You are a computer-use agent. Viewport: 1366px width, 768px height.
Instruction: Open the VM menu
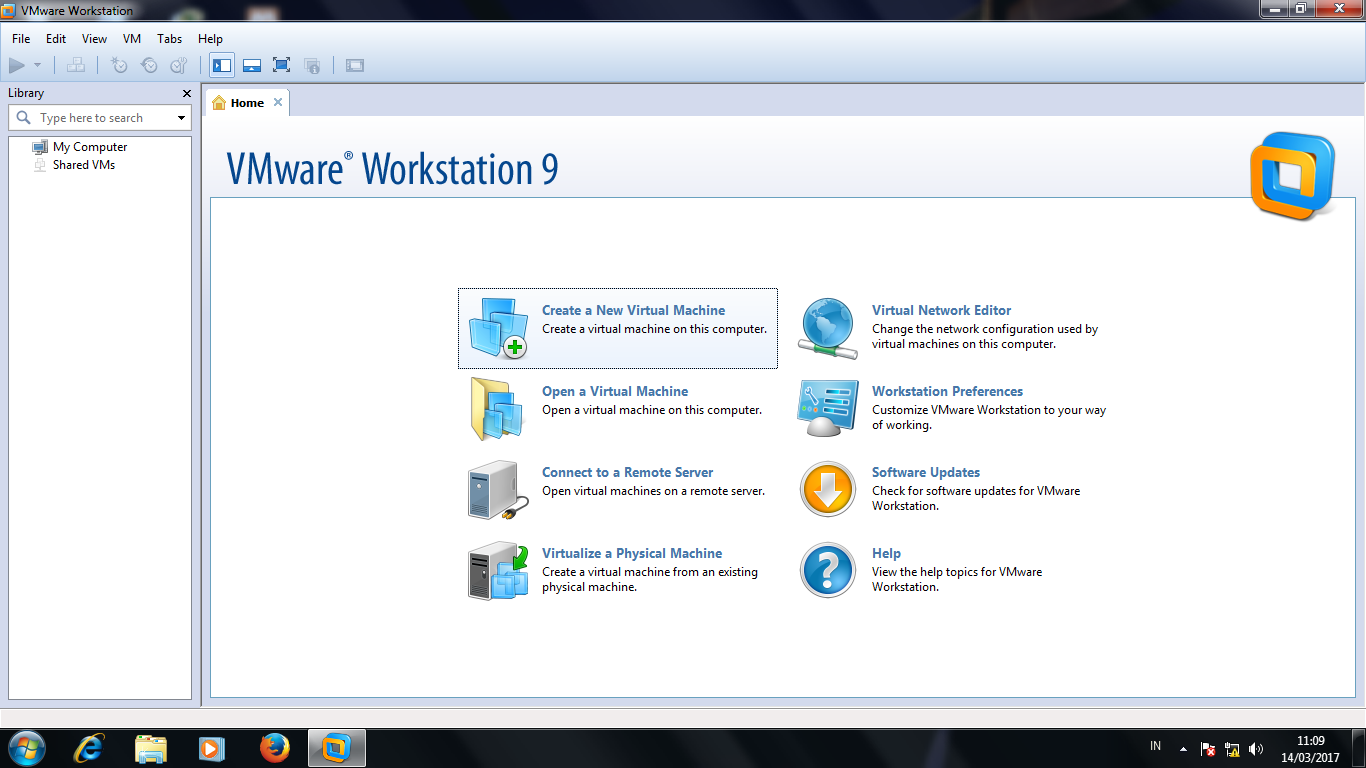132,39
